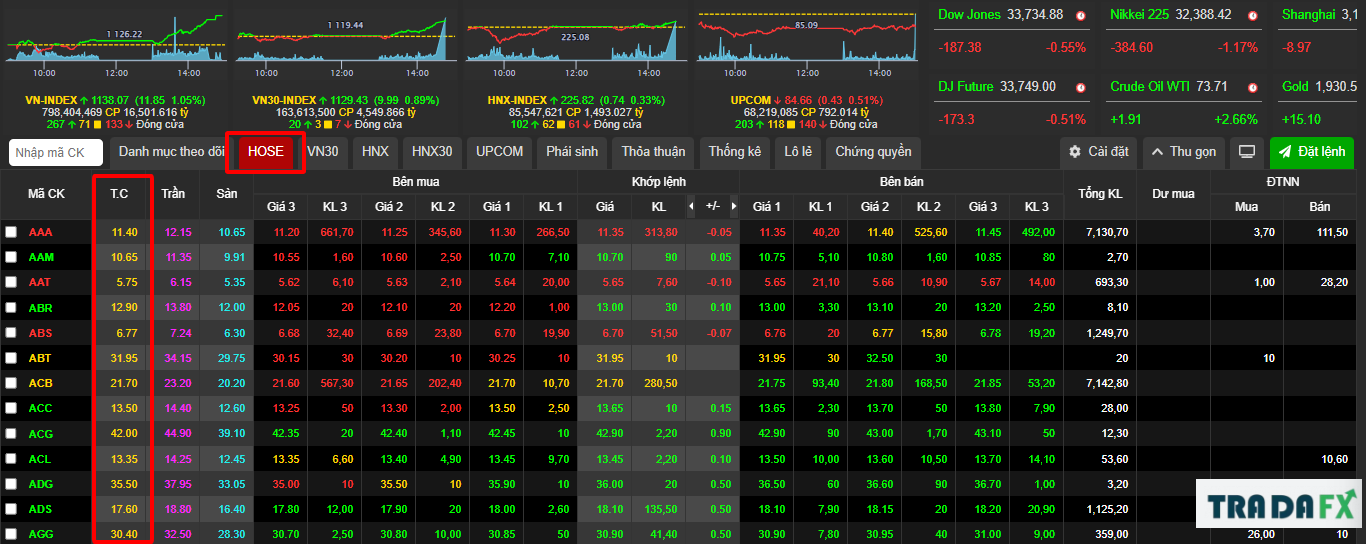Click the DJ Future label

(965, 87)
